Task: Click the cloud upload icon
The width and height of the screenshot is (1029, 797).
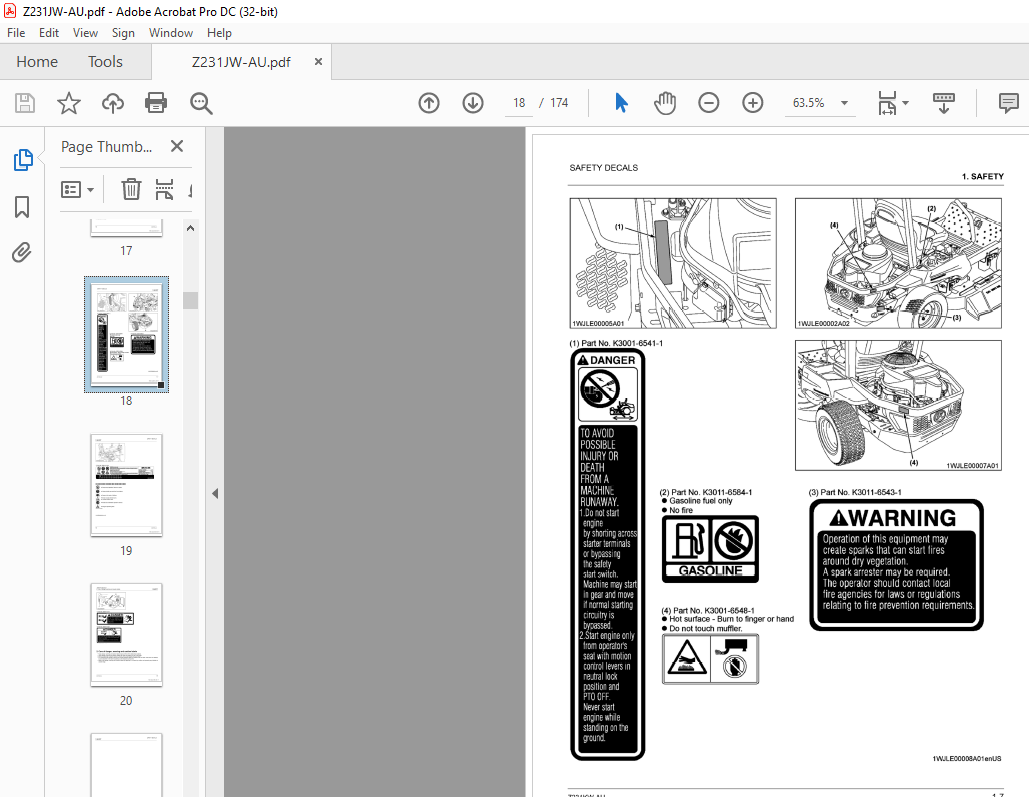Action: point(112,103)
